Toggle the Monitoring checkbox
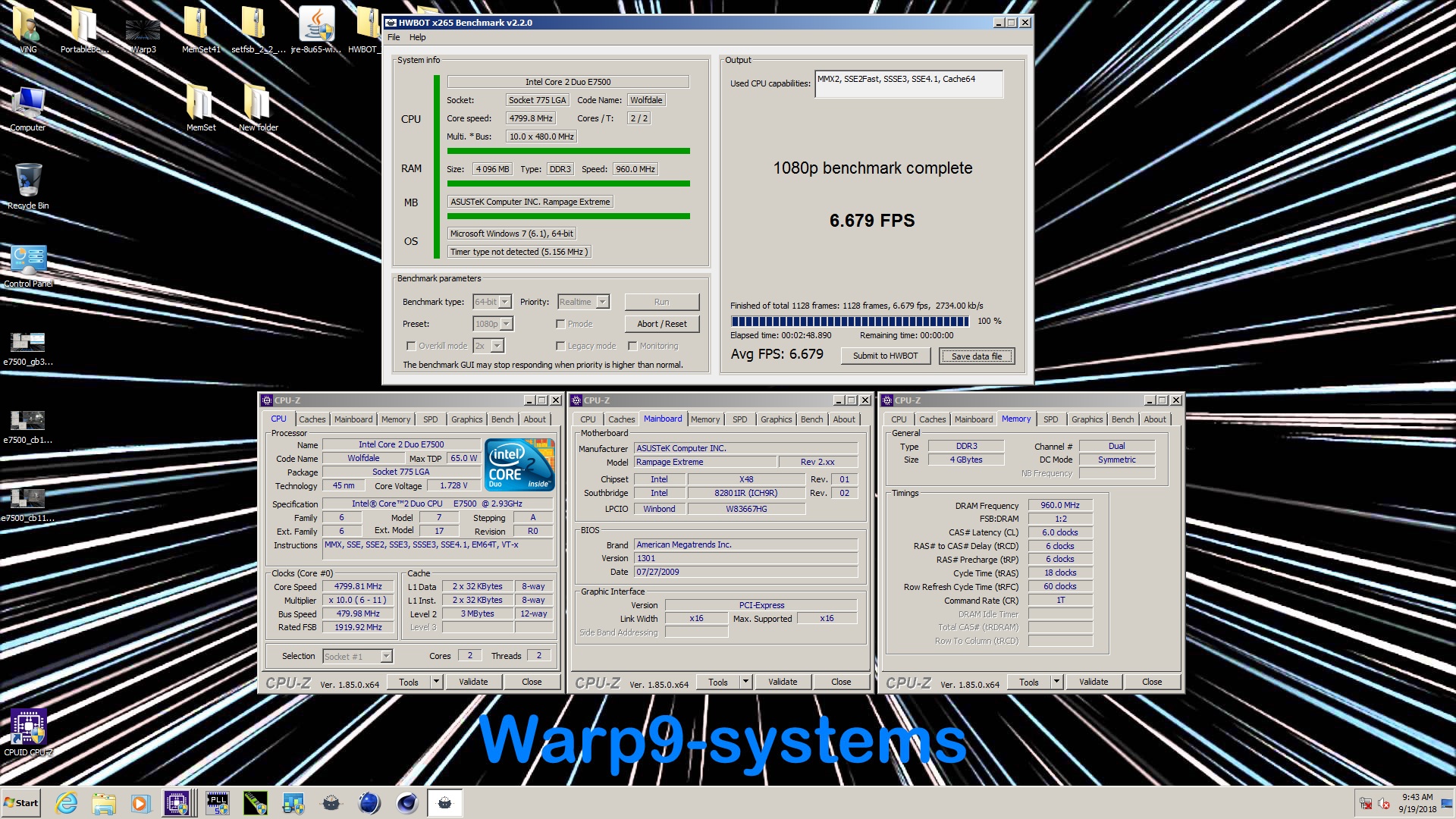The height and width of the screenshot is (819, 1456). 632,346
